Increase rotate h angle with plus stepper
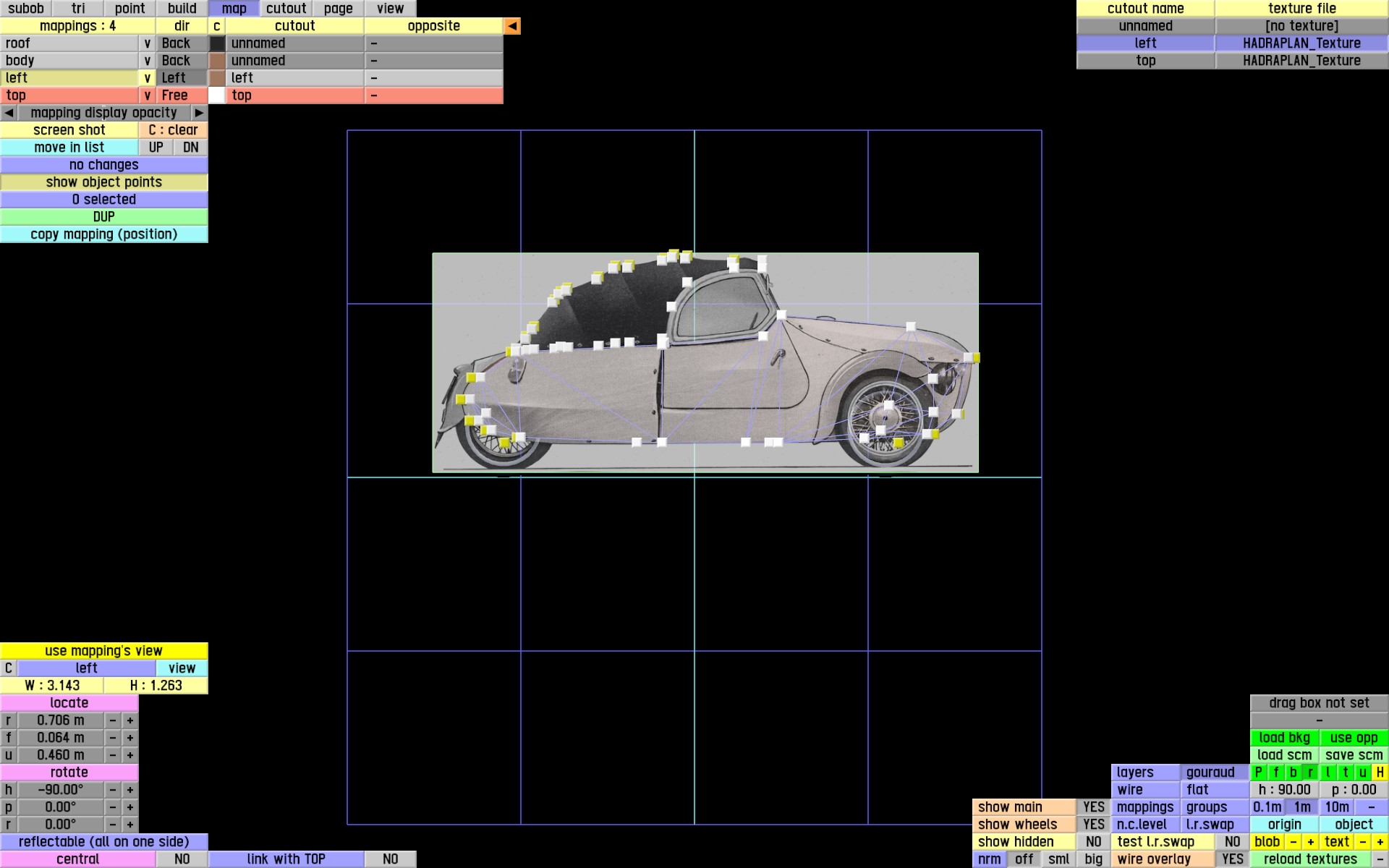The height and width of the screenshot is (868, 1389). 130,790
